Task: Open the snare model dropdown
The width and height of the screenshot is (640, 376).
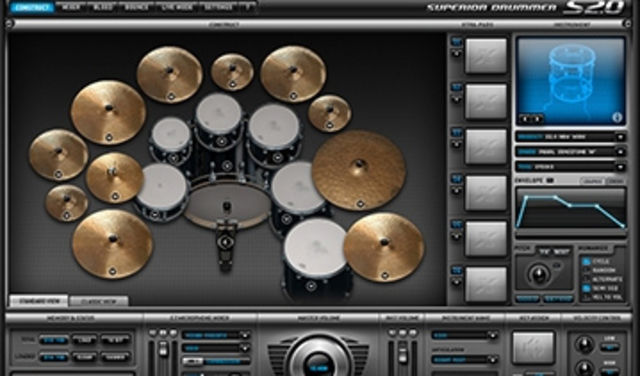Action: pyautogui.click(x=570, y=152)
